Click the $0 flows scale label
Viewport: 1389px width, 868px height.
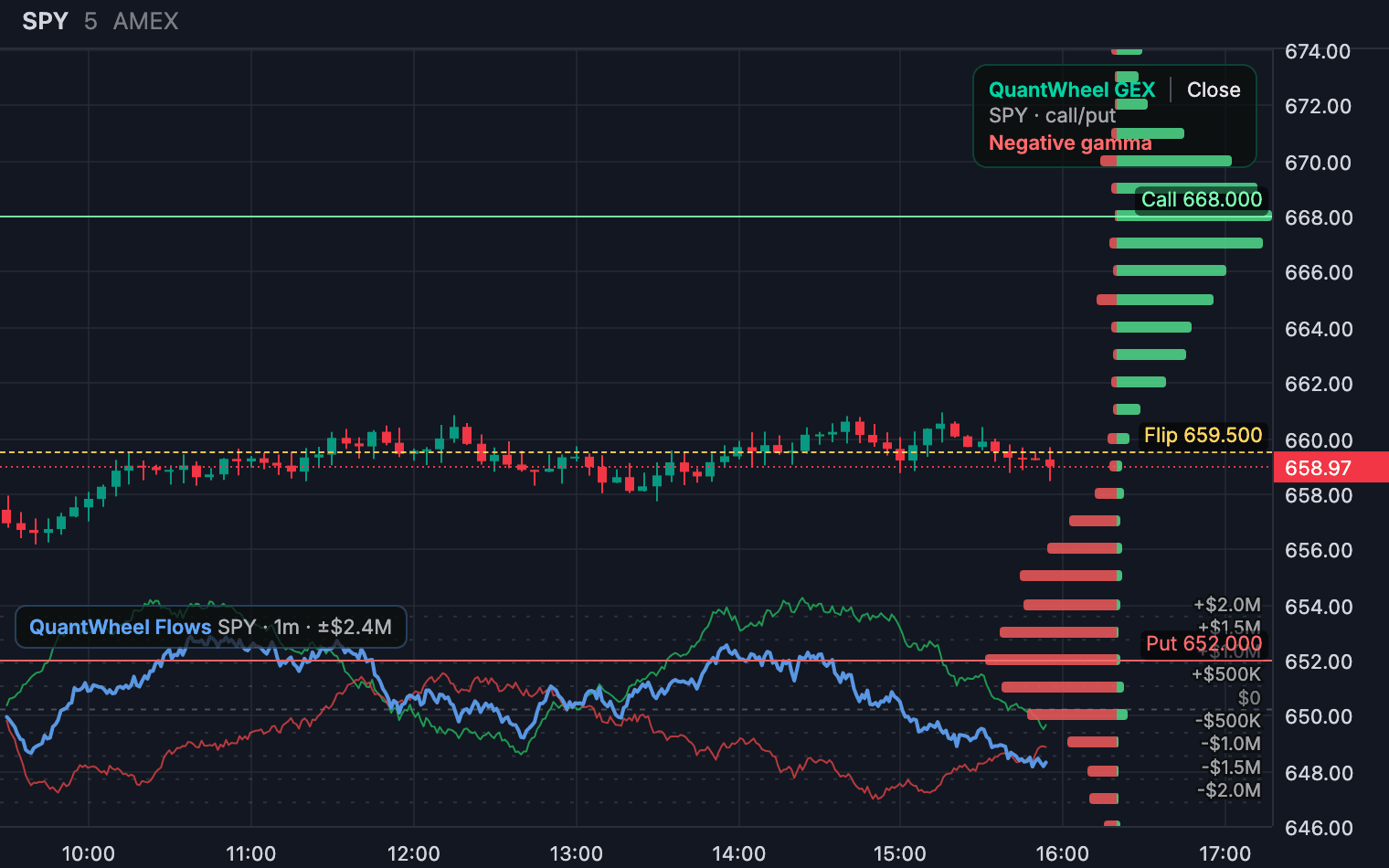[x=1249, y=698]
